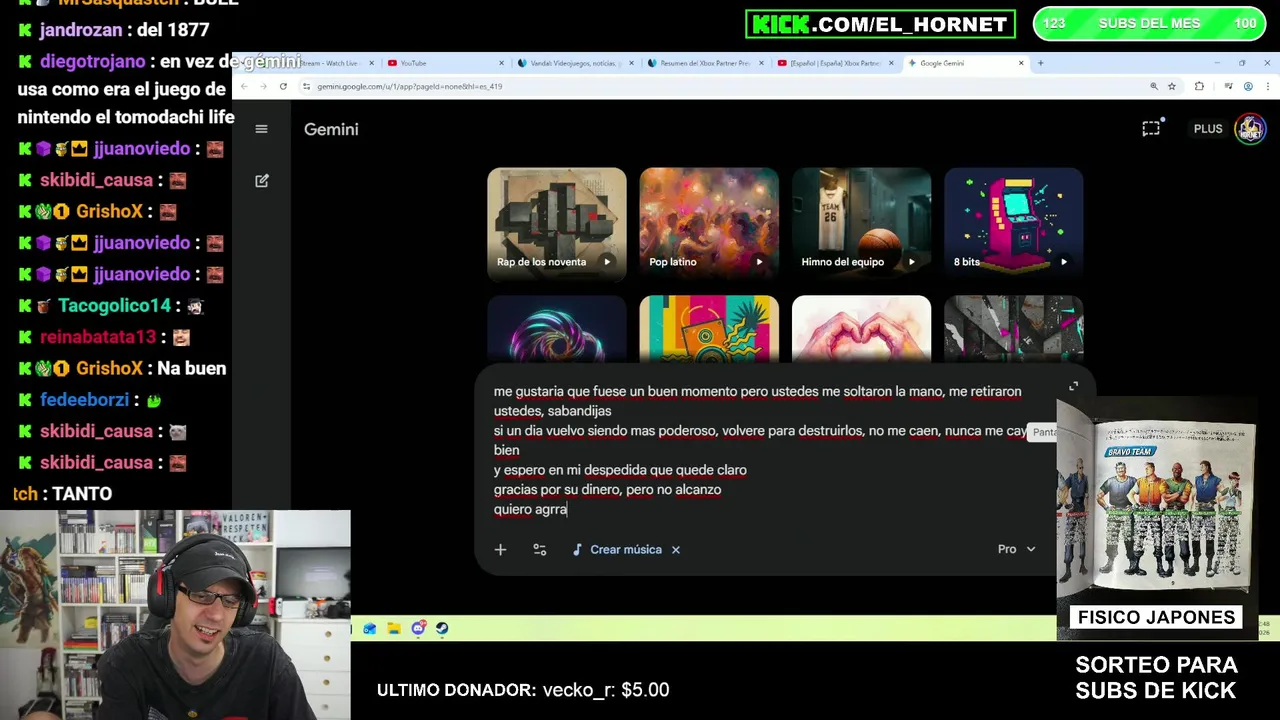This screenshot has width=1280, height=720.
Task: Open the temporary chat dashed-square icon
Action: pyautogui.click(x=1151, y=128)
